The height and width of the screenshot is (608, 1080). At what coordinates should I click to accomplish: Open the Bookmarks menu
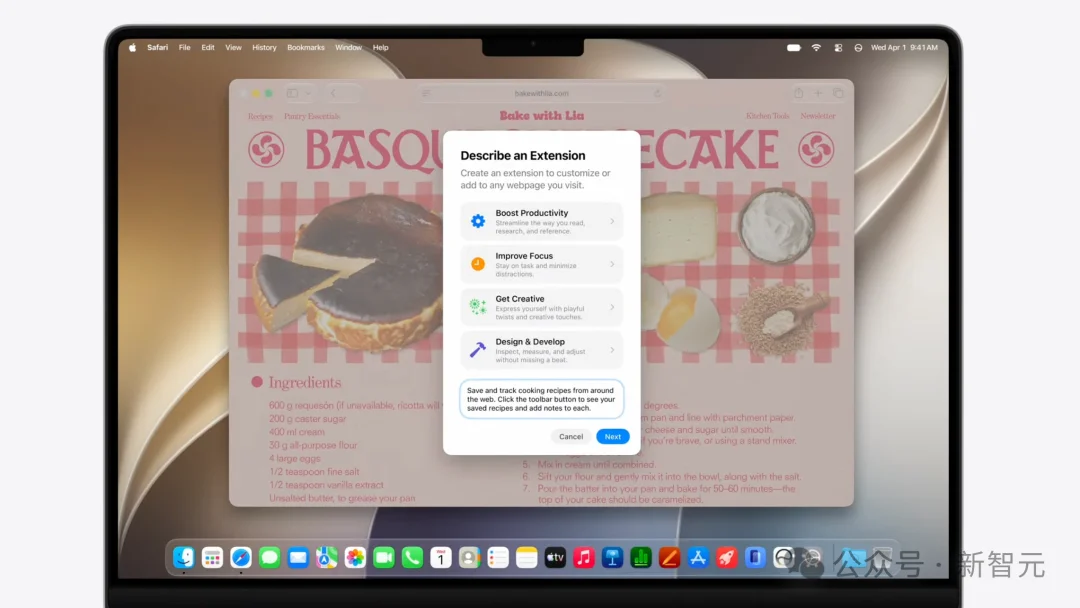306,48
